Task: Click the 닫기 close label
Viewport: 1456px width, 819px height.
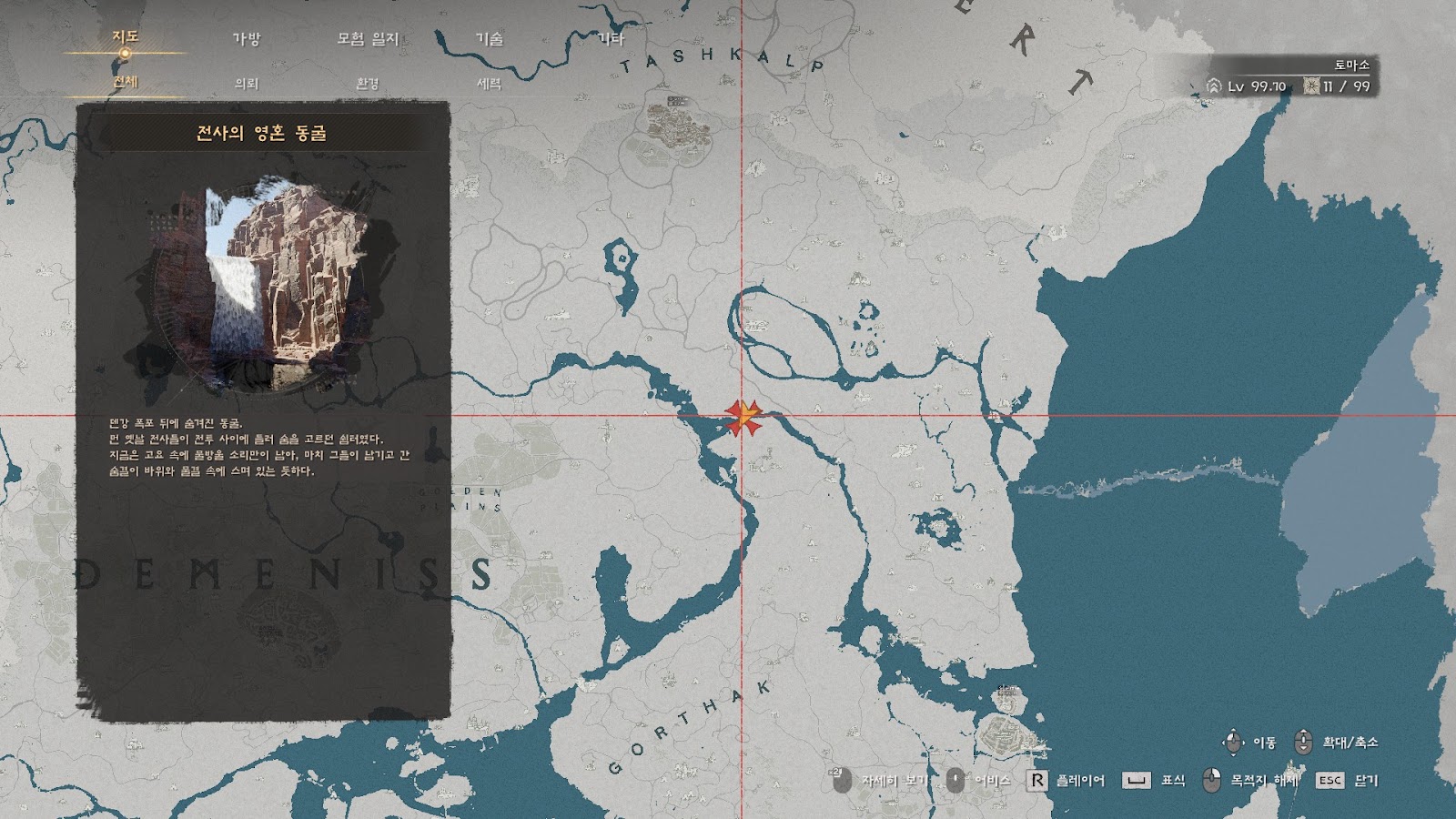Action: (1366, 780)
